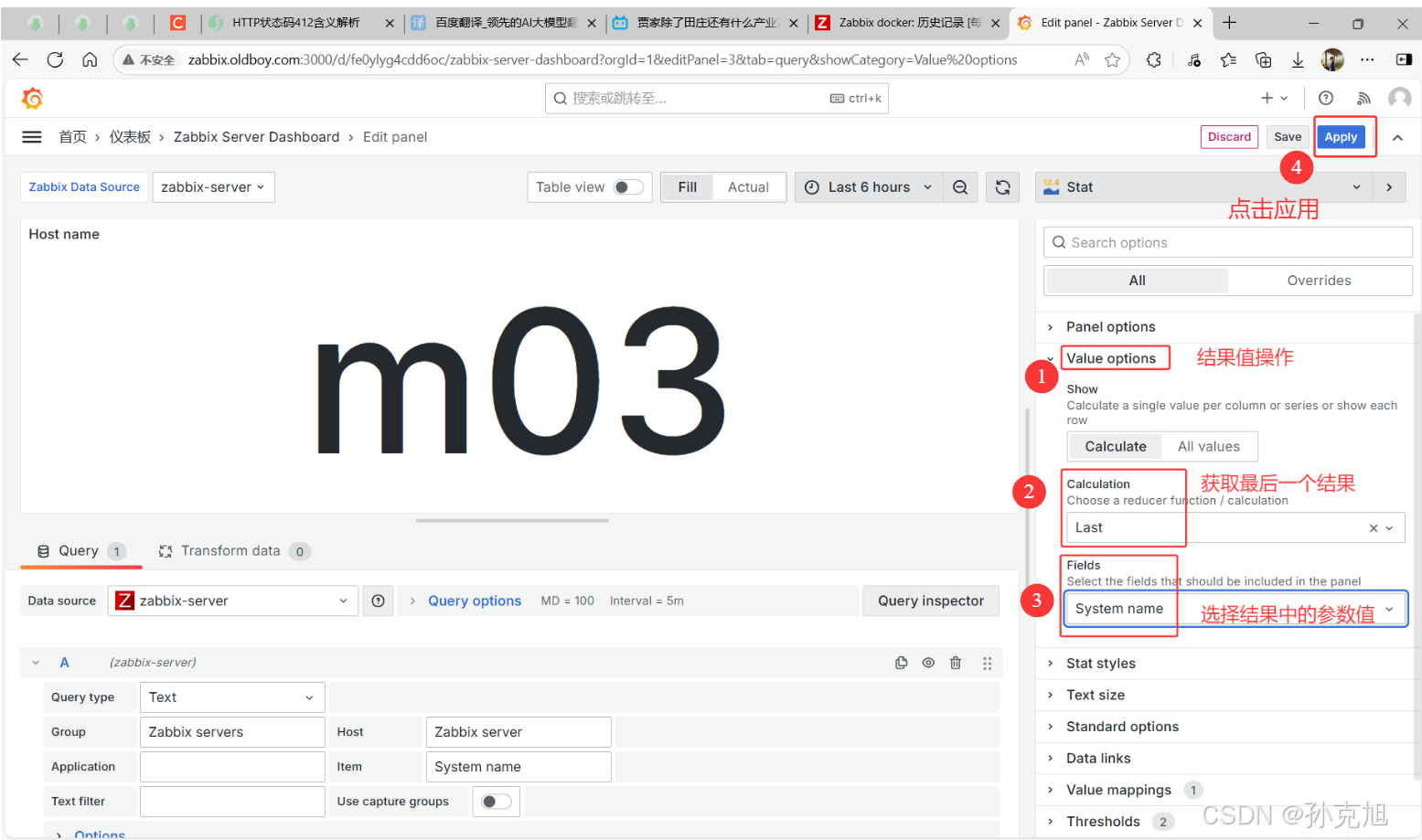
Task: Open the Query inspector
Action: tap(931, 601)
